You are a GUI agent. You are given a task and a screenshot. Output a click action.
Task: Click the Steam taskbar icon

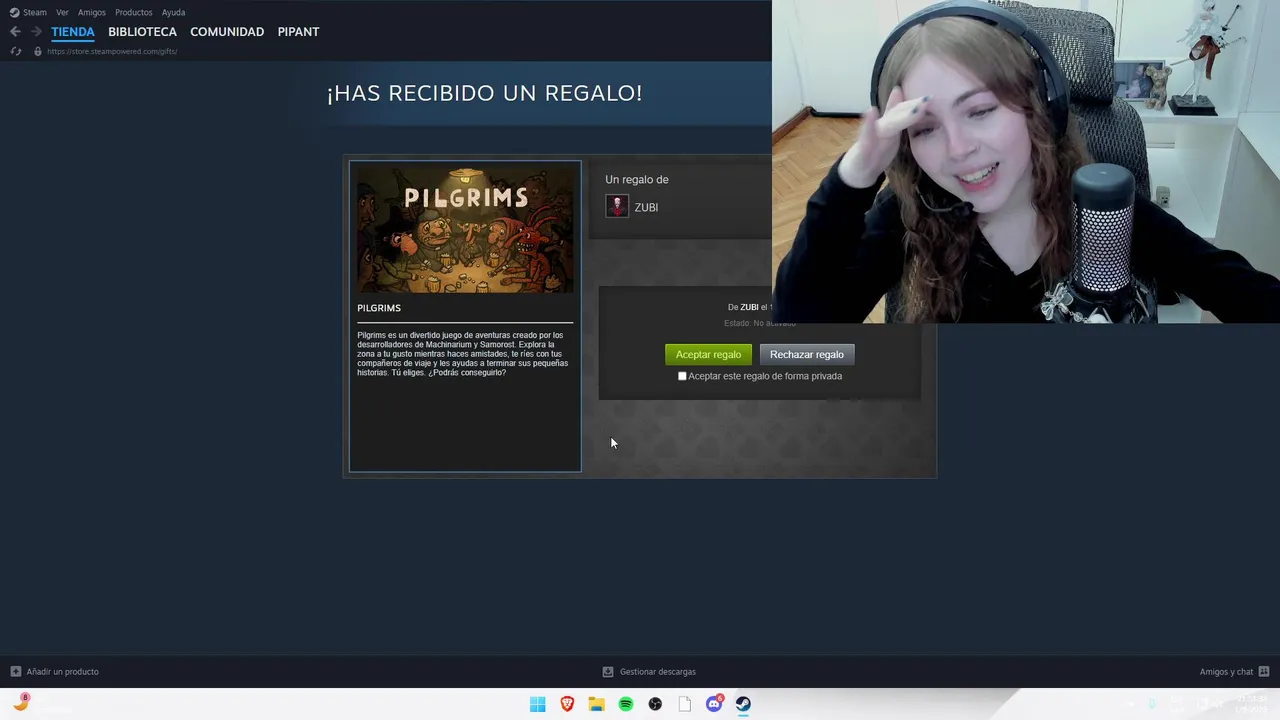(x=743, y=704)
